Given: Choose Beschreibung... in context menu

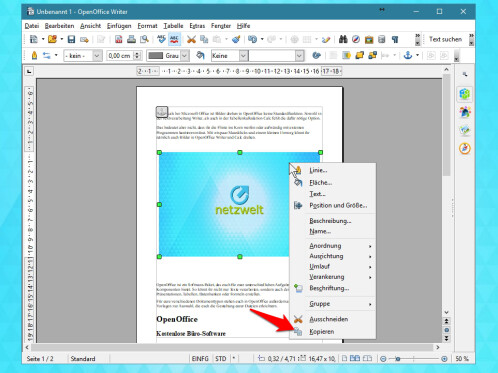Looking at the screenshot, I should tap(333, 221).
